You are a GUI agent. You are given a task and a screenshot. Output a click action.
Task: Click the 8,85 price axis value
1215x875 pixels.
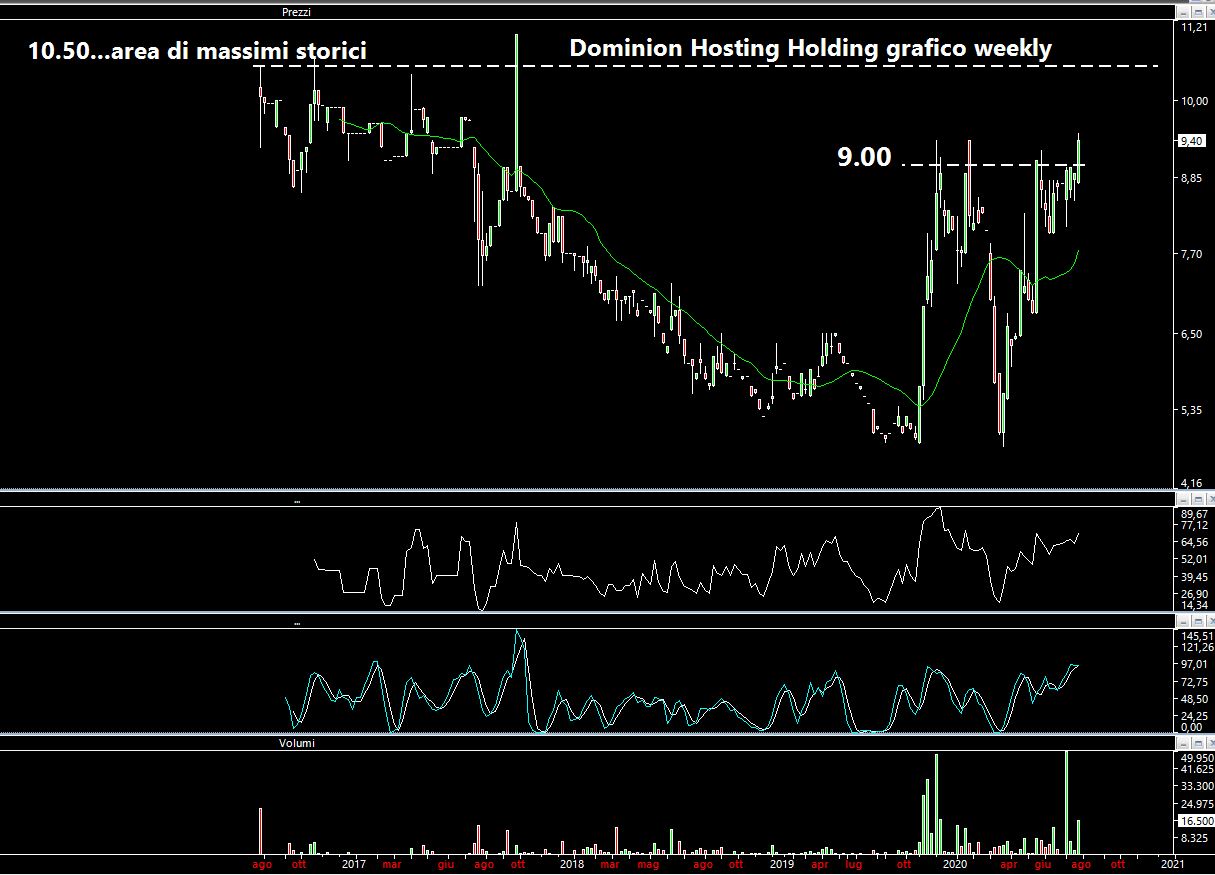[1192, 178]
